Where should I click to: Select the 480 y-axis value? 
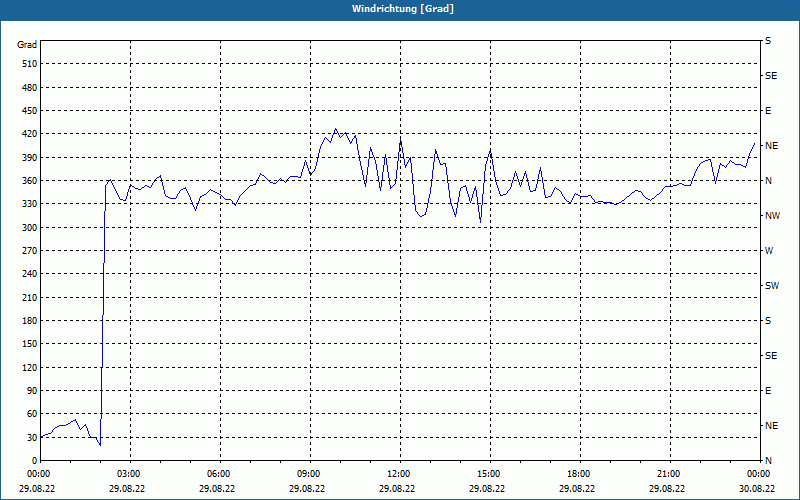pyautogui.click(x=30, y=87)
